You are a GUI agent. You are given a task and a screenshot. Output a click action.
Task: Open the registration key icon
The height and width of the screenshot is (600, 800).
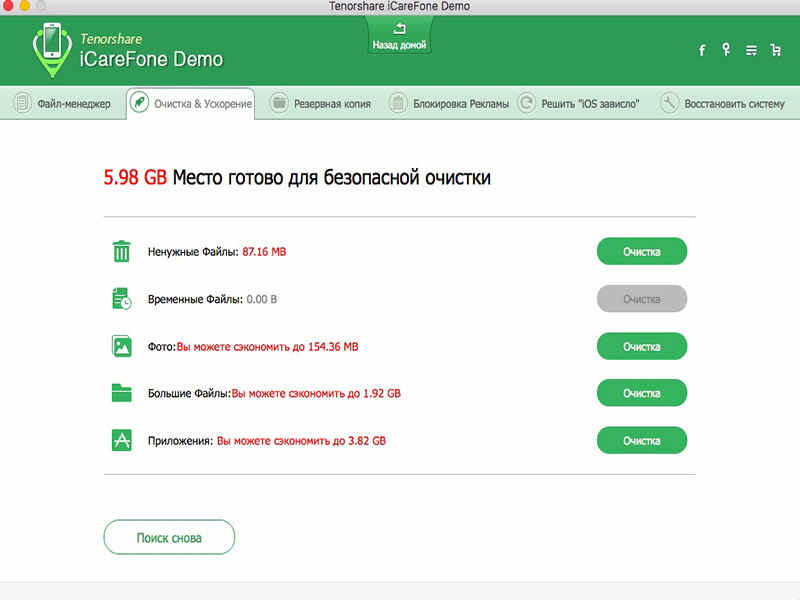pos(726,49)
